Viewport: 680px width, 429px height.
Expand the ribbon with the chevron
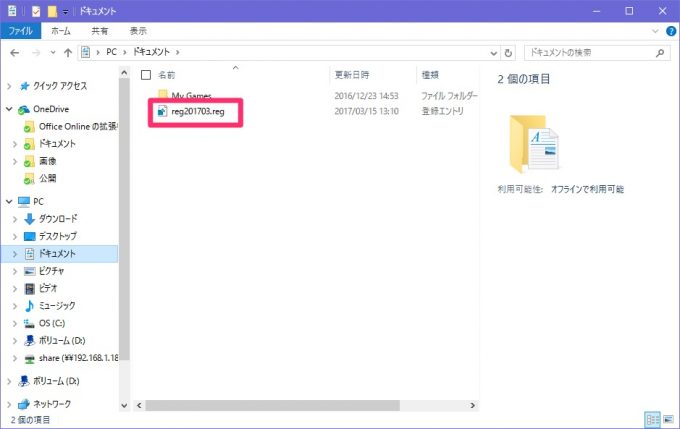pyautogui.click(x=655, y=31)
